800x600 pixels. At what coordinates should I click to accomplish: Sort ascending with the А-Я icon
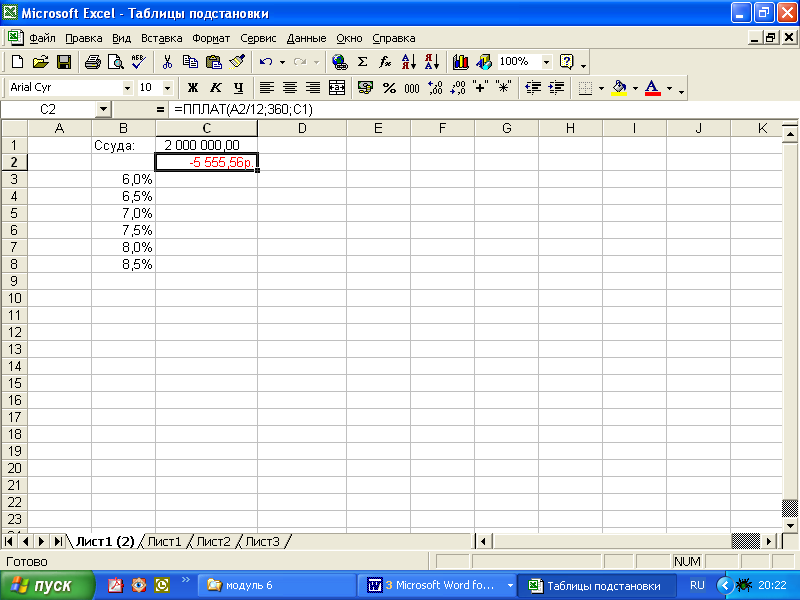pos(409,62)
